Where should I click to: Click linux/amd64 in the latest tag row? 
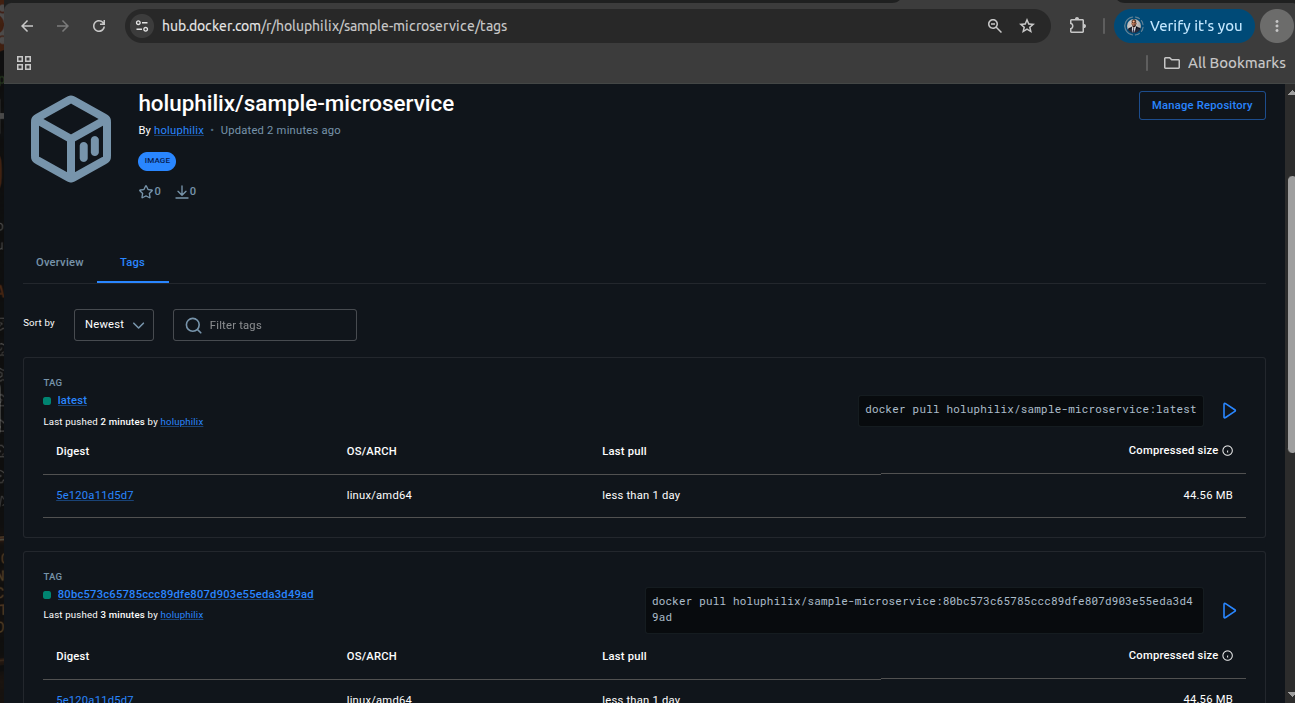[379, 495]
